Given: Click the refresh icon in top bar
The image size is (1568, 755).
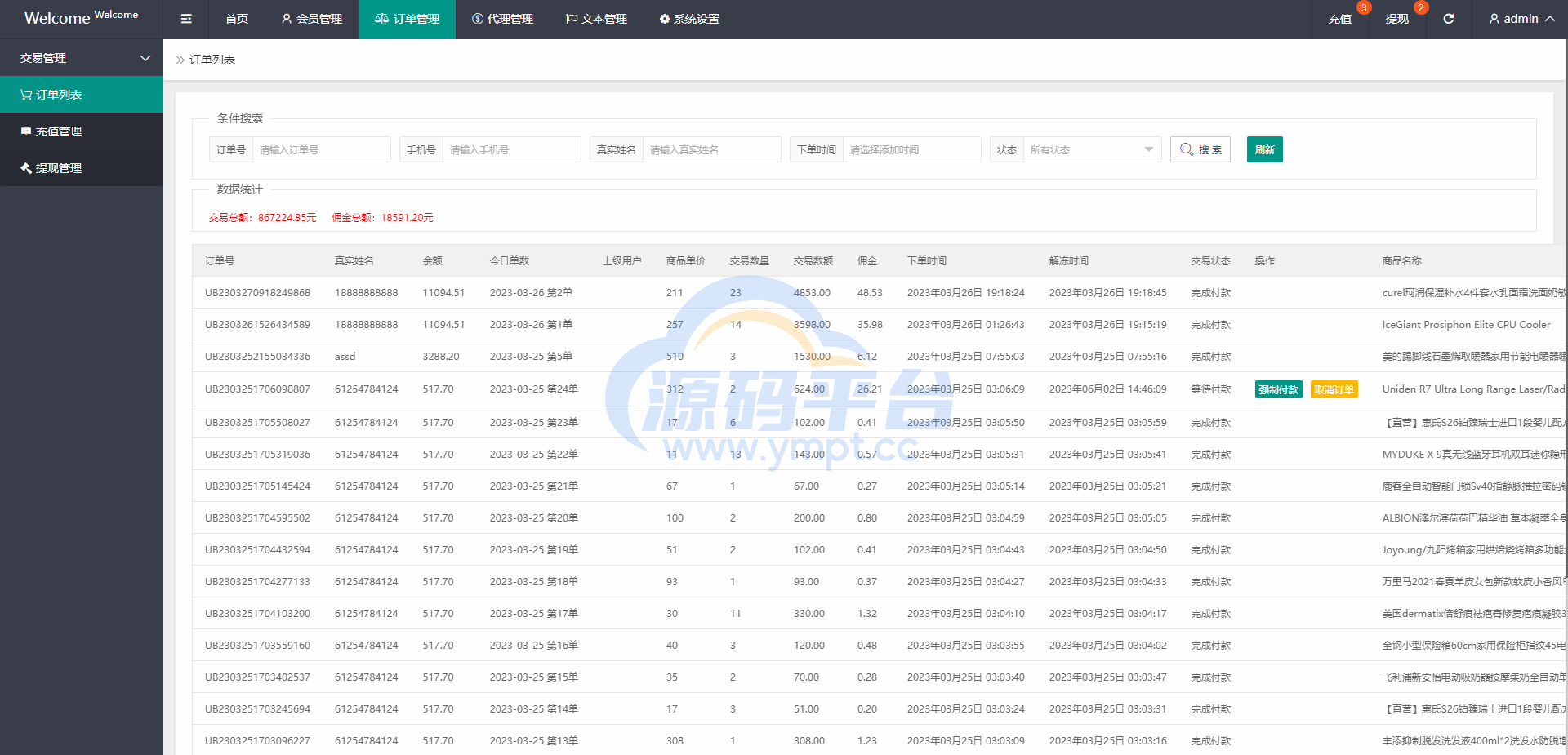Looking at the screenshot, I should tap(1448, 19).
